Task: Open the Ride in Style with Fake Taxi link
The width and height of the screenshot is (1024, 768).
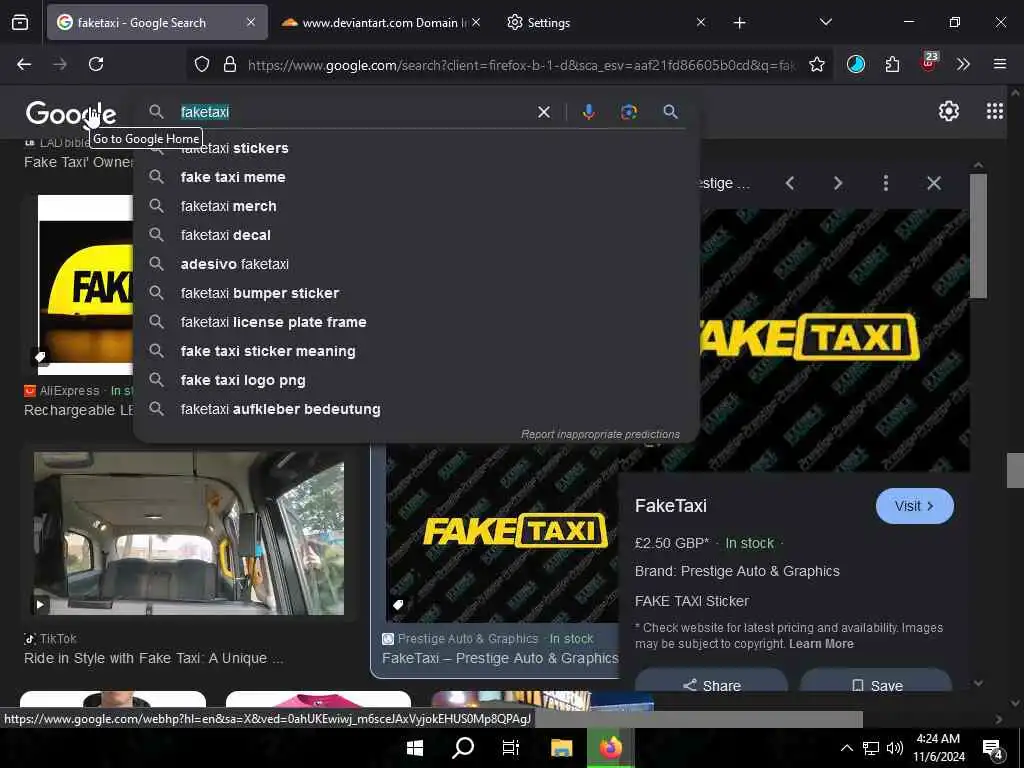Action: click(153, 658)
